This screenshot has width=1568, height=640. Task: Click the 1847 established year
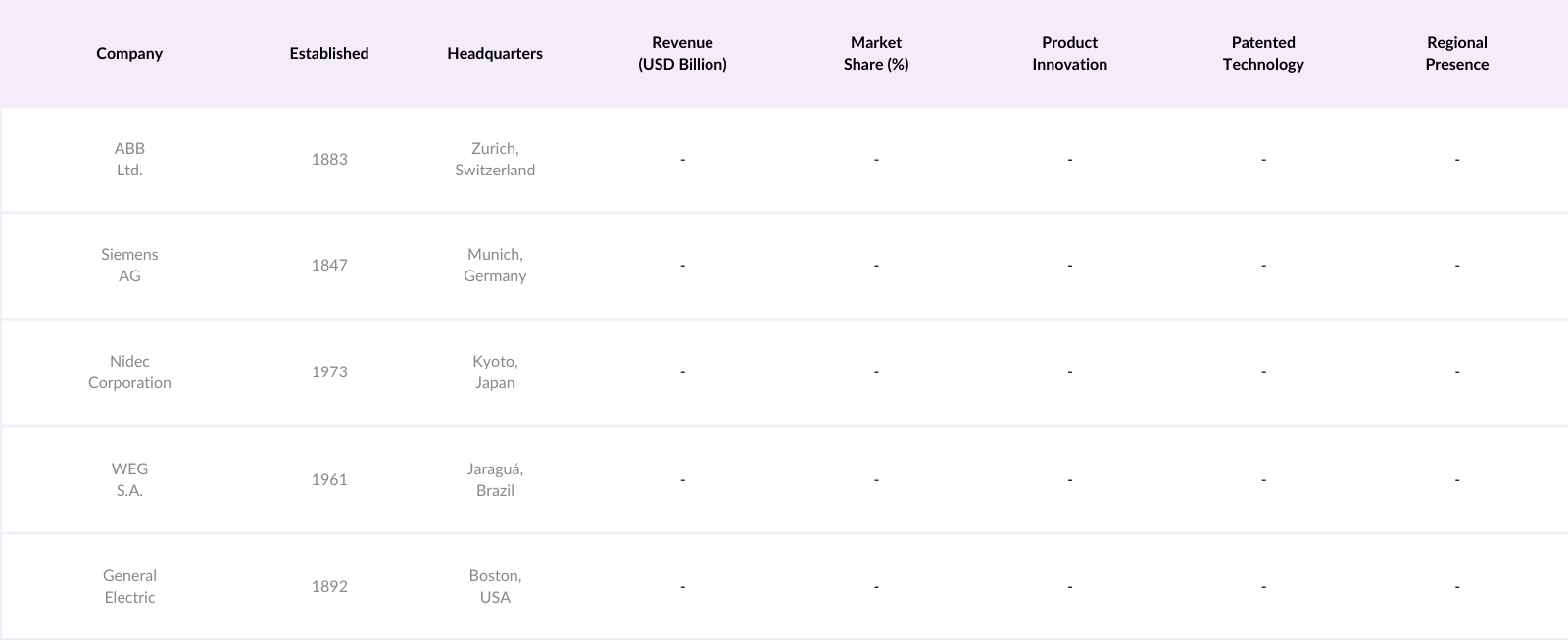(x=329, y=265)
